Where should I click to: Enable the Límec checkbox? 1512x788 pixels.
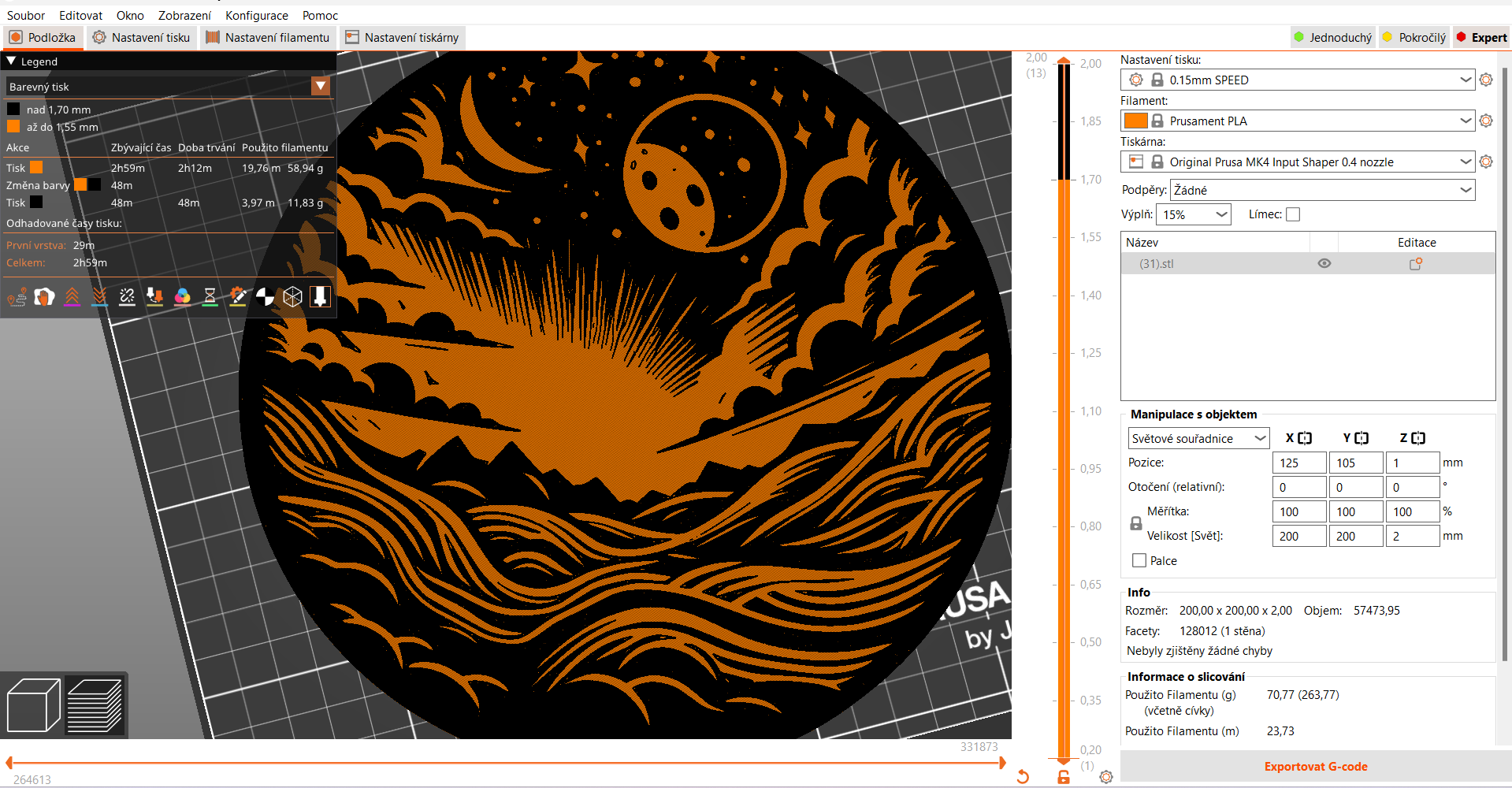click(x=1293, y=214)
